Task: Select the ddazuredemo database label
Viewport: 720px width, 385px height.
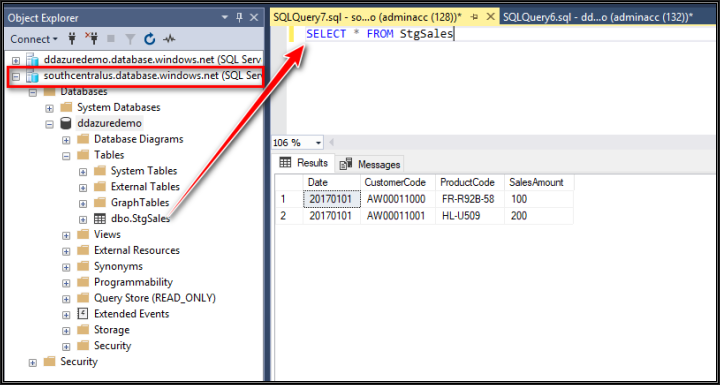Action: pyautogui.click(x=109, y=124)
